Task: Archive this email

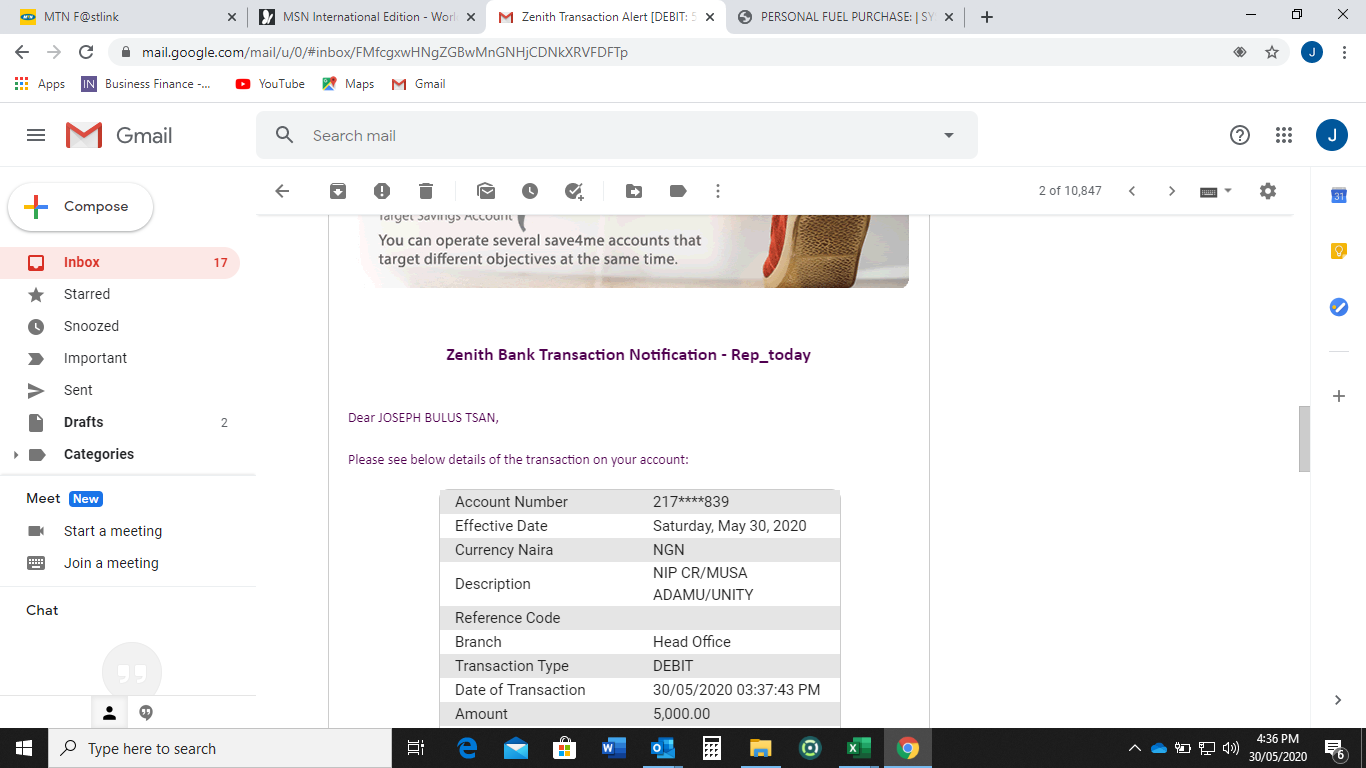Action: pos(338,191)
